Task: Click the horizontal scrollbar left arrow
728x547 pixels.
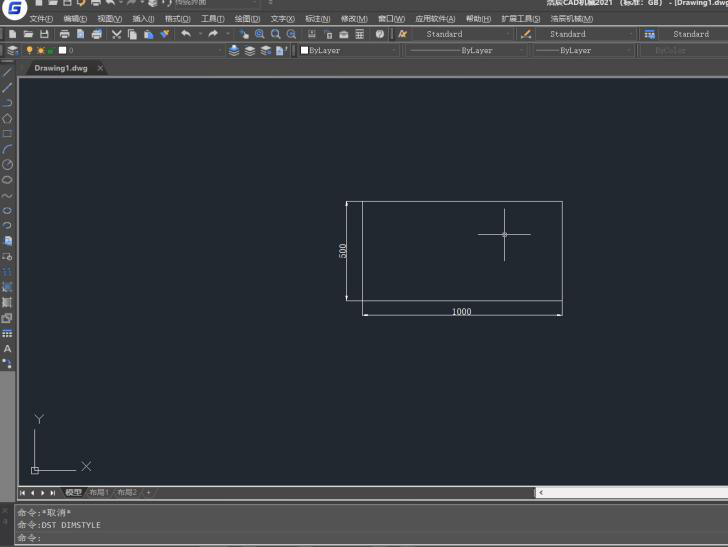Action: [541, 493]
